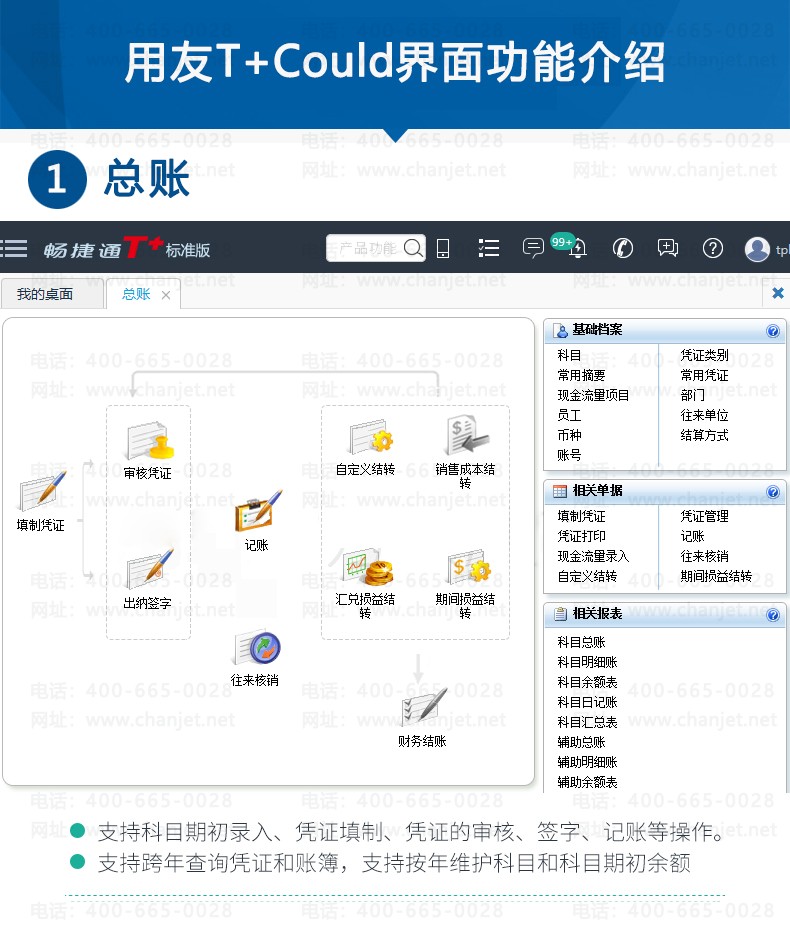Open 常用摘要 link
Screen dimensions: 790x930
[x=581, y=375]
